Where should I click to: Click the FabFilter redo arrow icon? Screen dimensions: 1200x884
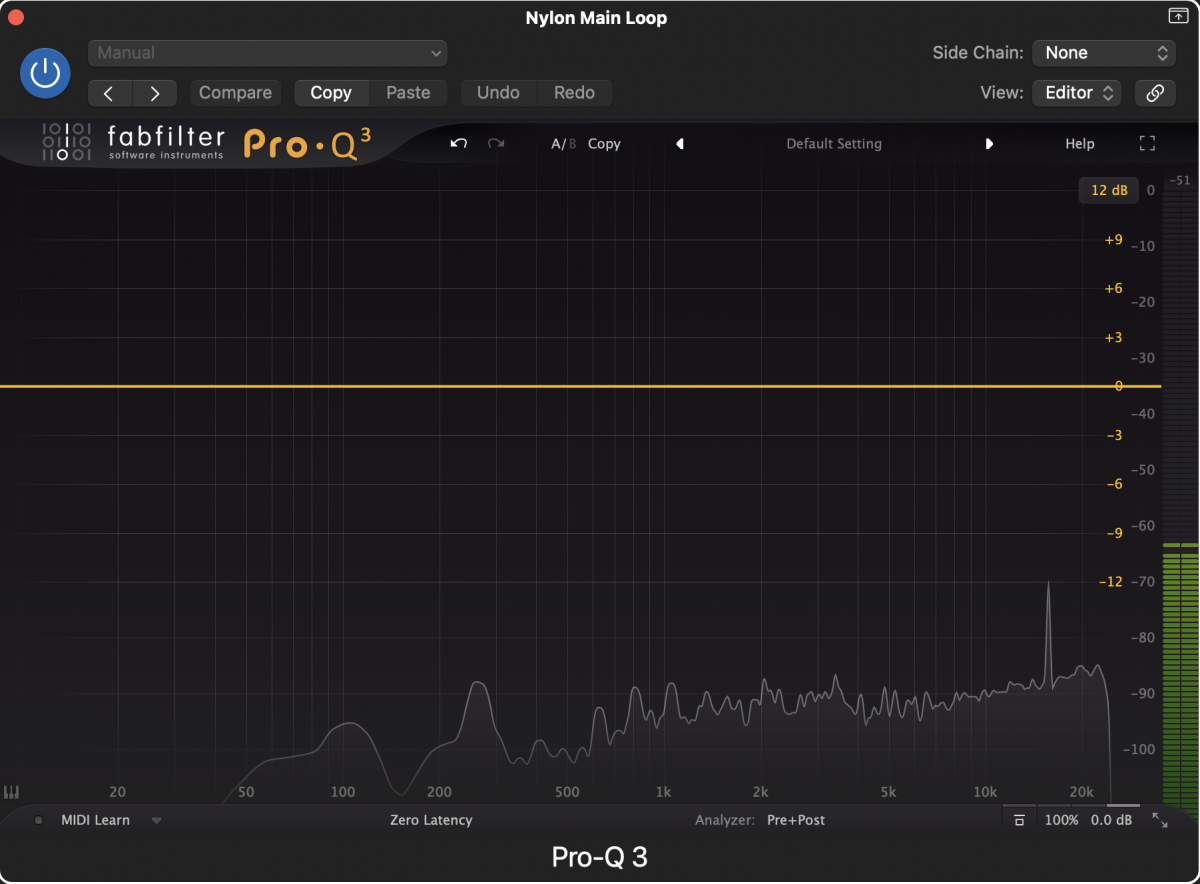point(496,143)
